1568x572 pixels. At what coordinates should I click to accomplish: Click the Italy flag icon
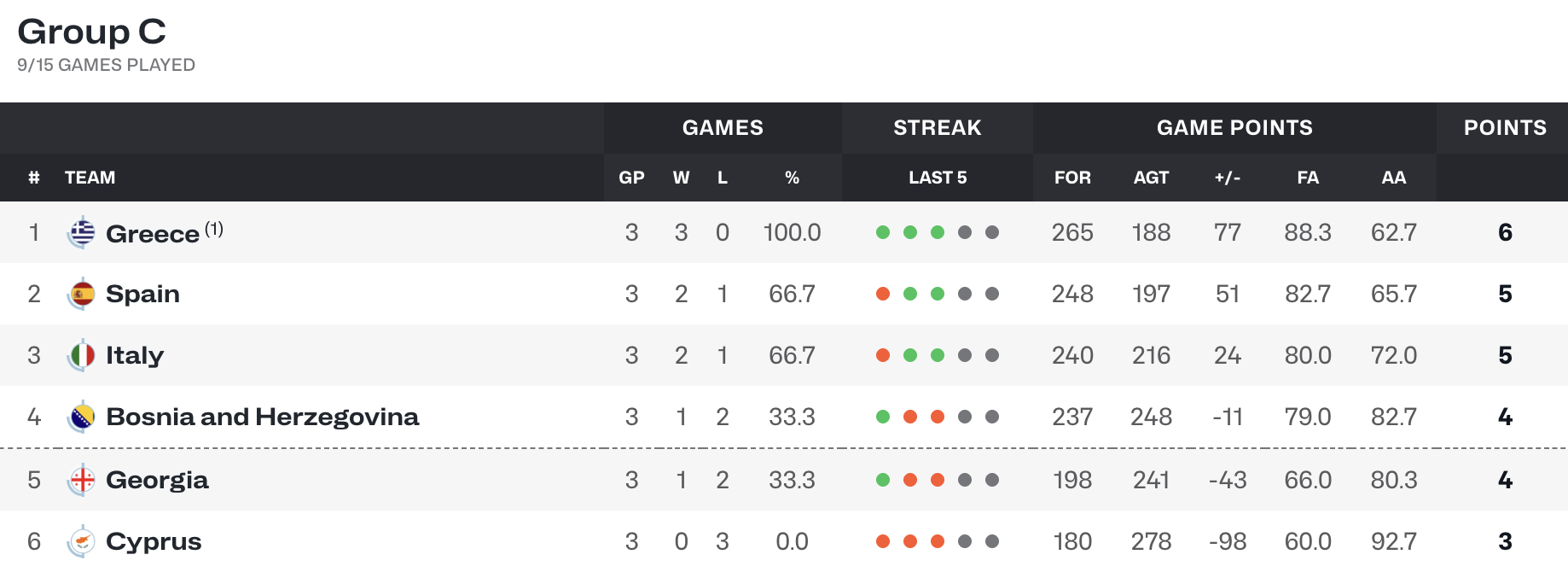pyautogui.click(x=82, y=355)
